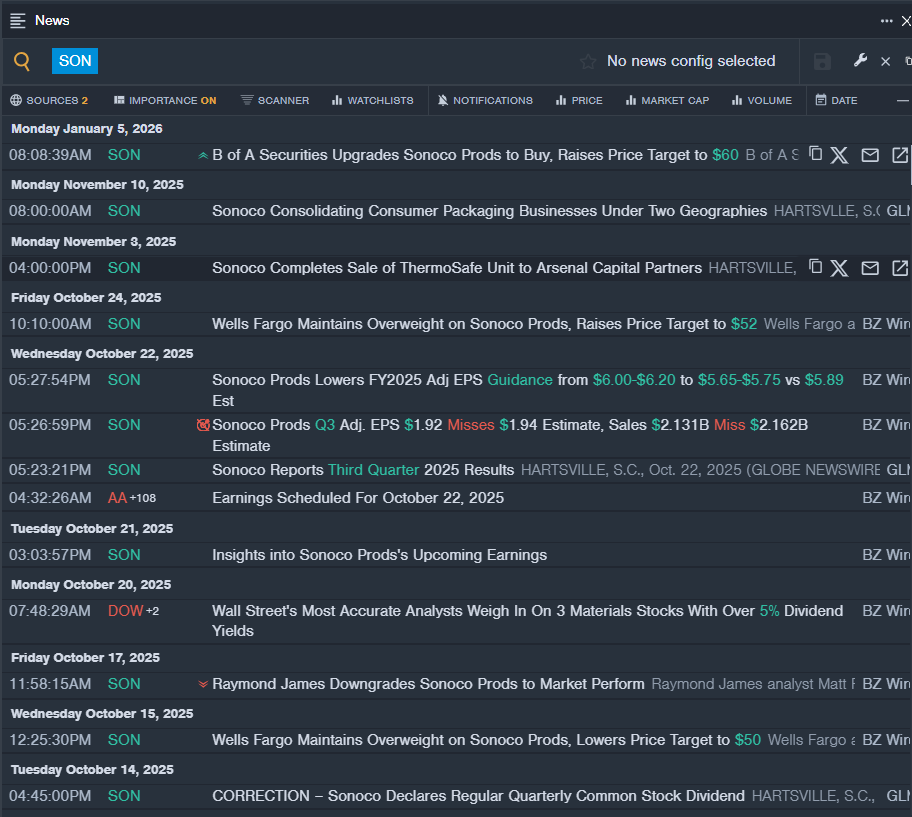This screenshot has width=912, height=817.
Task: Favorite the news config with the star icon
Action: (x=588, y=62)
